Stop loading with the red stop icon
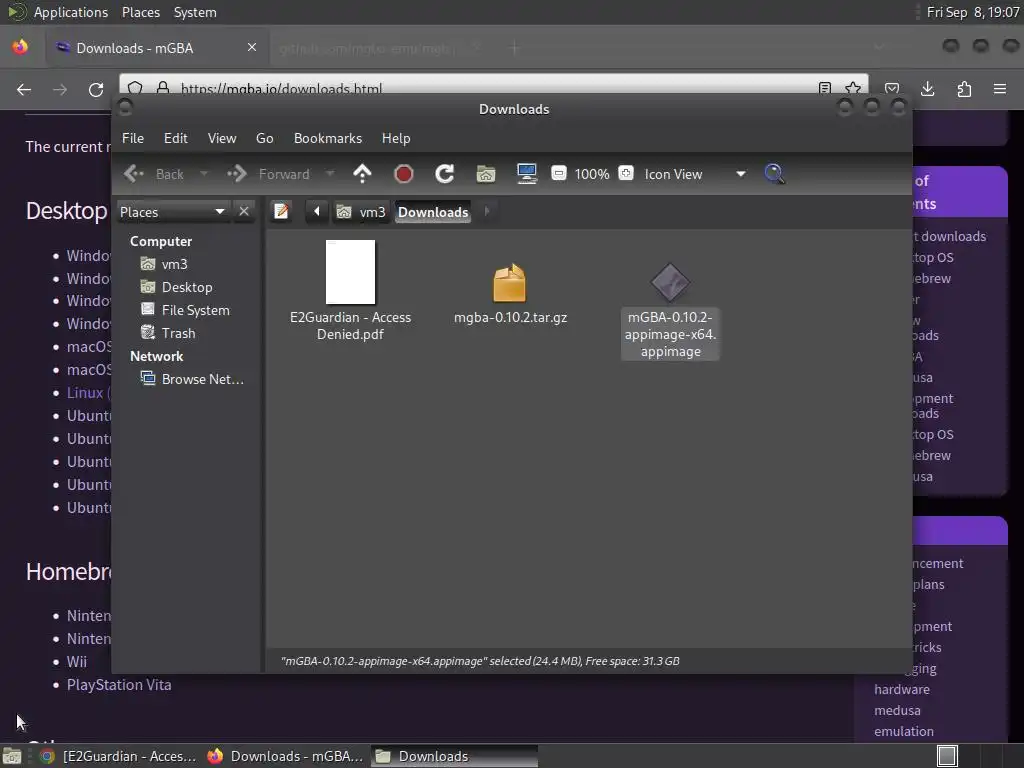 coord(404,174)
